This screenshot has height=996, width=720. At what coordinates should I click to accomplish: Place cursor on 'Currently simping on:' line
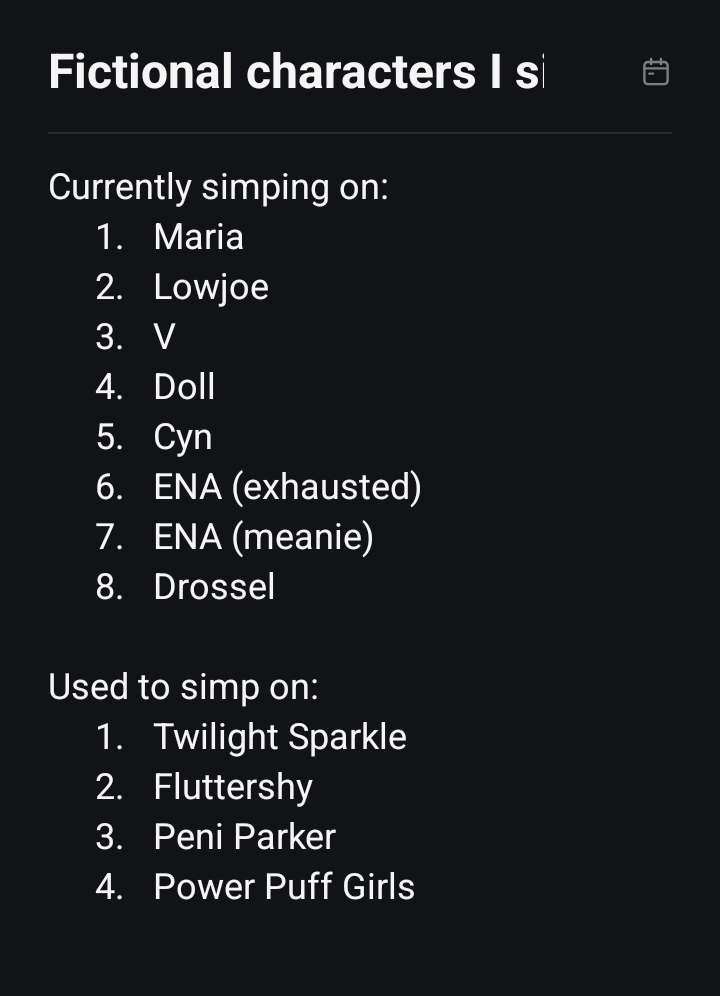218,188
